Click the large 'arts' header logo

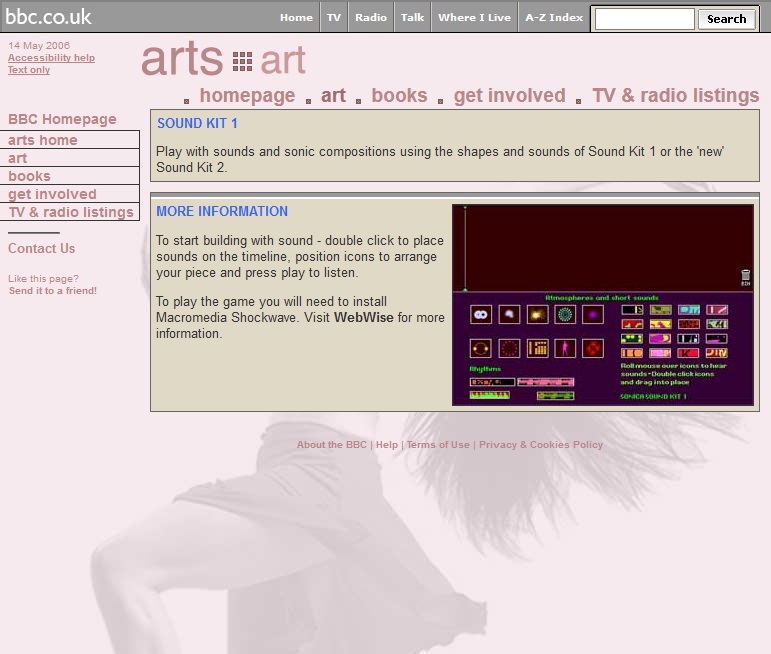[182, 59]
